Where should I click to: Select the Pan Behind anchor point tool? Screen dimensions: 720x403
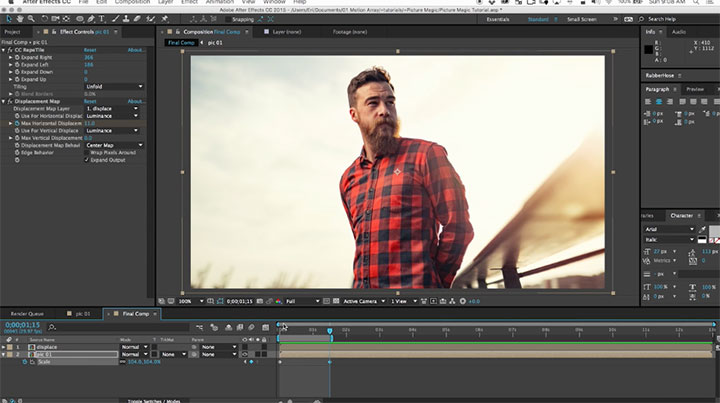(67, 19)
